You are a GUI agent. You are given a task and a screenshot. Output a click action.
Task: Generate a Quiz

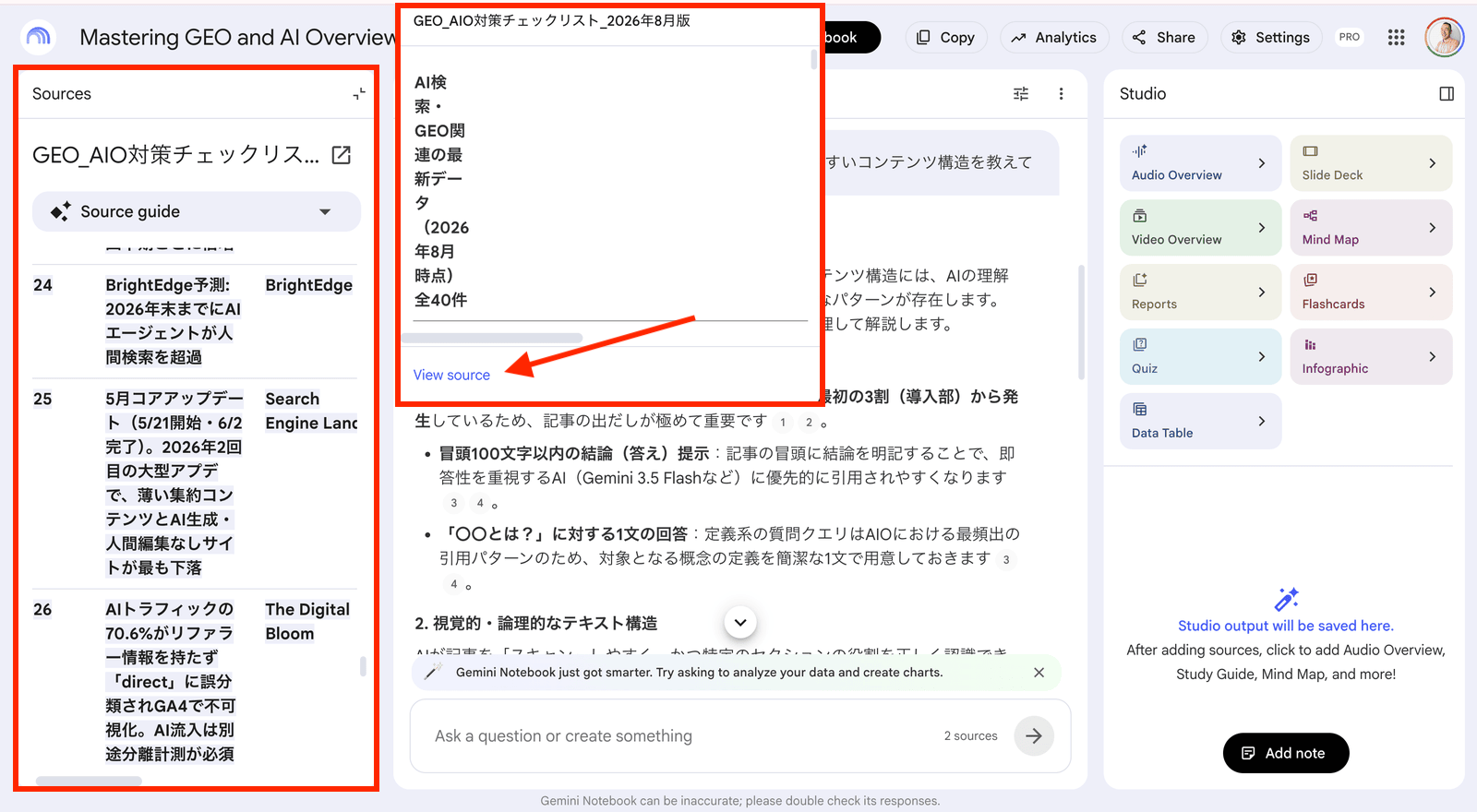point(1200,357)
